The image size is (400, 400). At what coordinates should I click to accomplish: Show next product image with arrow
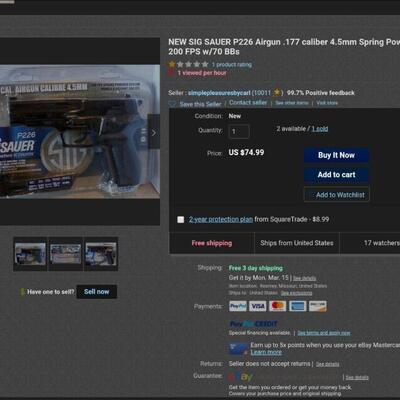pos(154,133)
